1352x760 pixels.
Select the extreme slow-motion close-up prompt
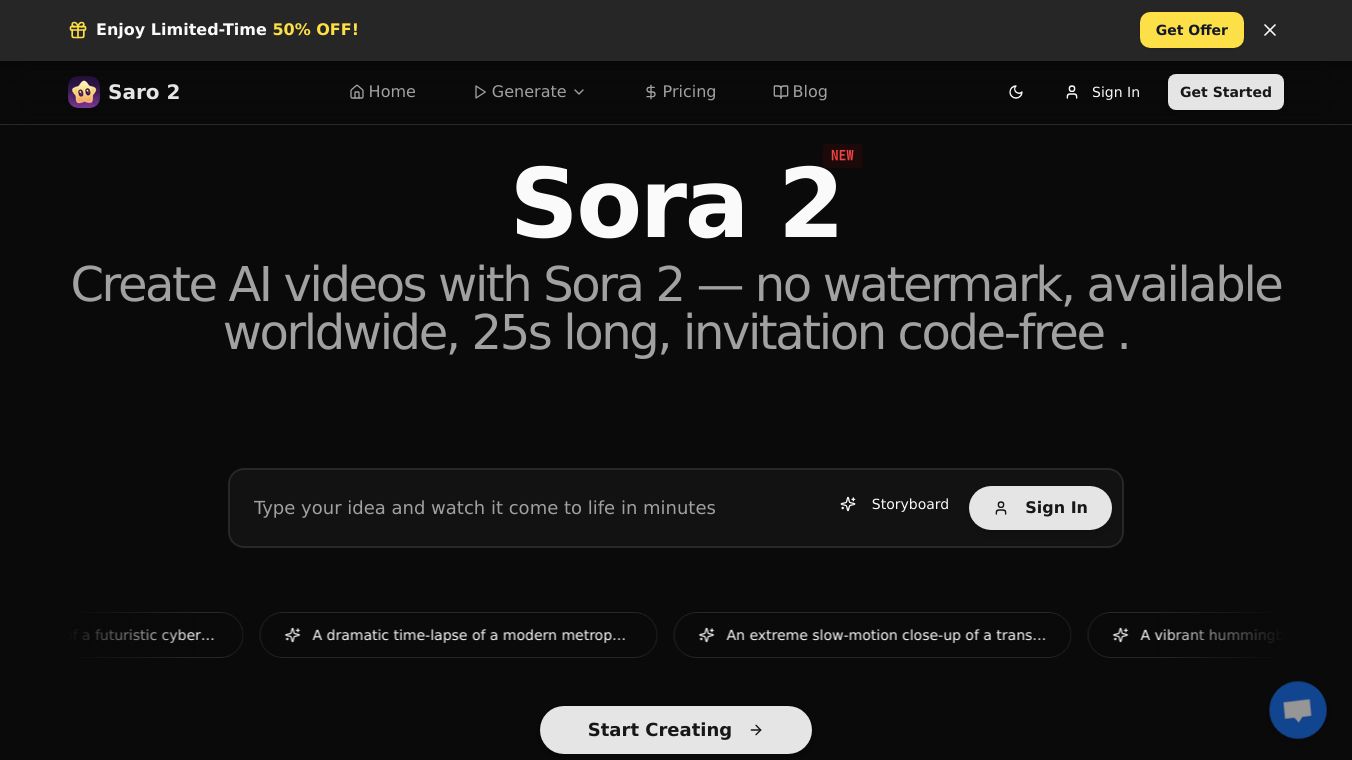(x=872, y=635)
